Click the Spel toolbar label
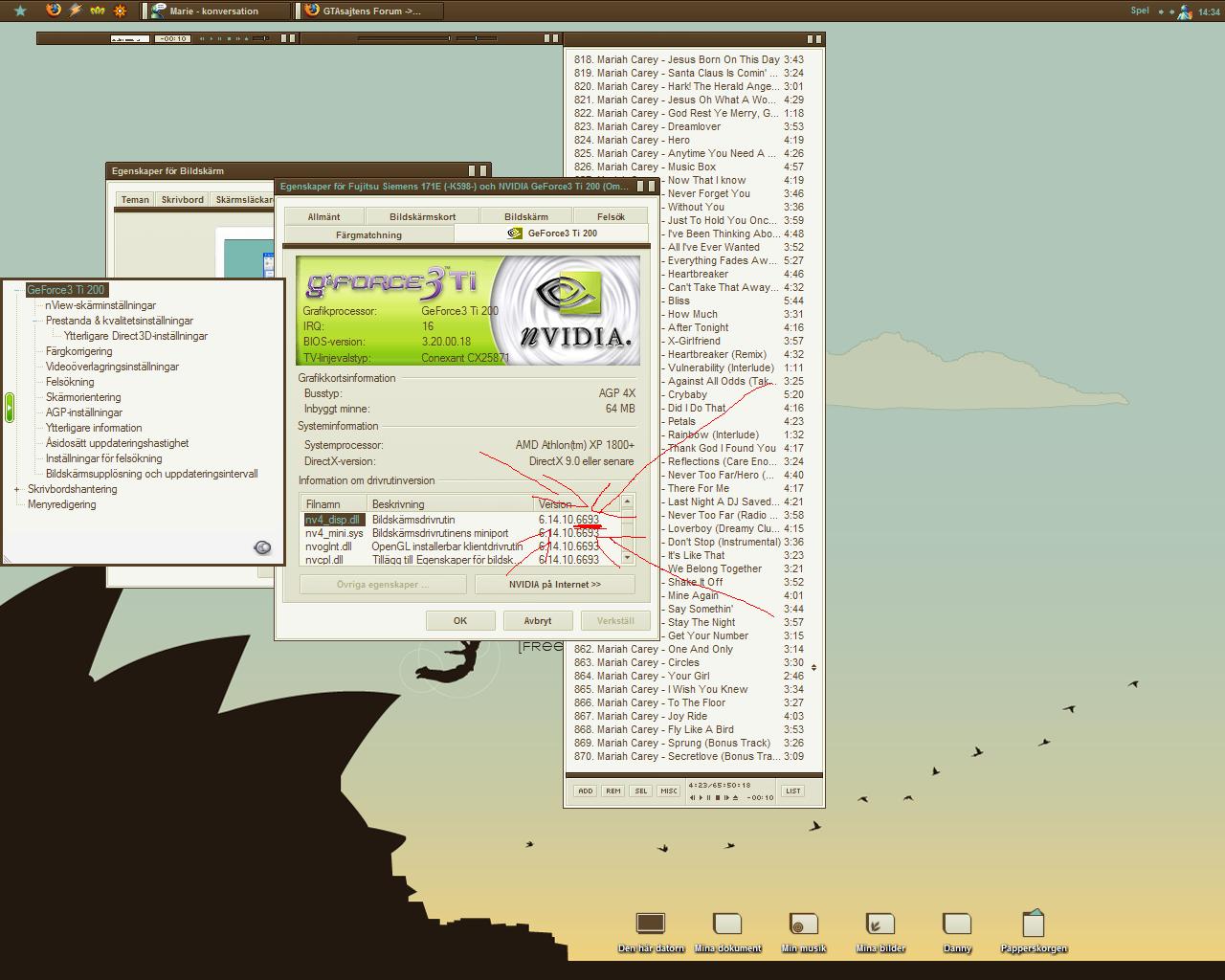 pyautogui.click(x=1140, y=11)
